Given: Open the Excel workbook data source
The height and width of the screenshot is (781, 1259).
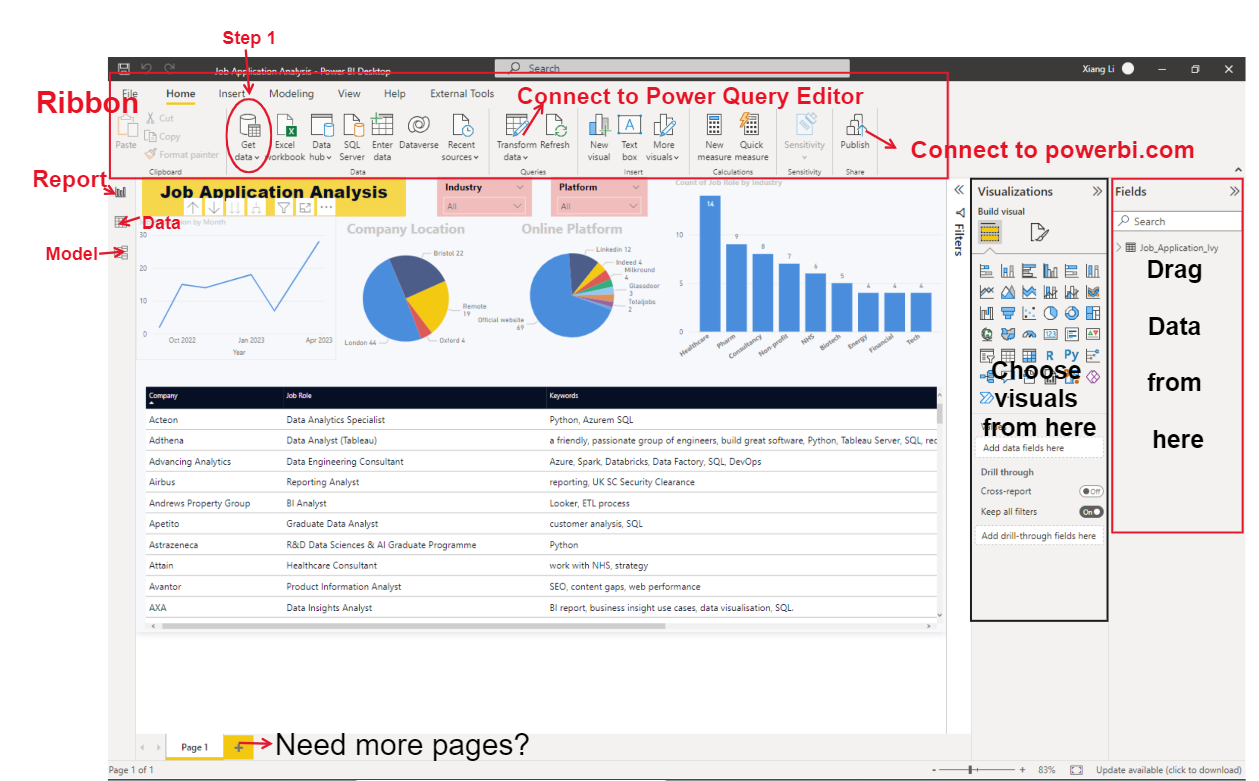Looking at the screenshot, I should coord(285,128).
